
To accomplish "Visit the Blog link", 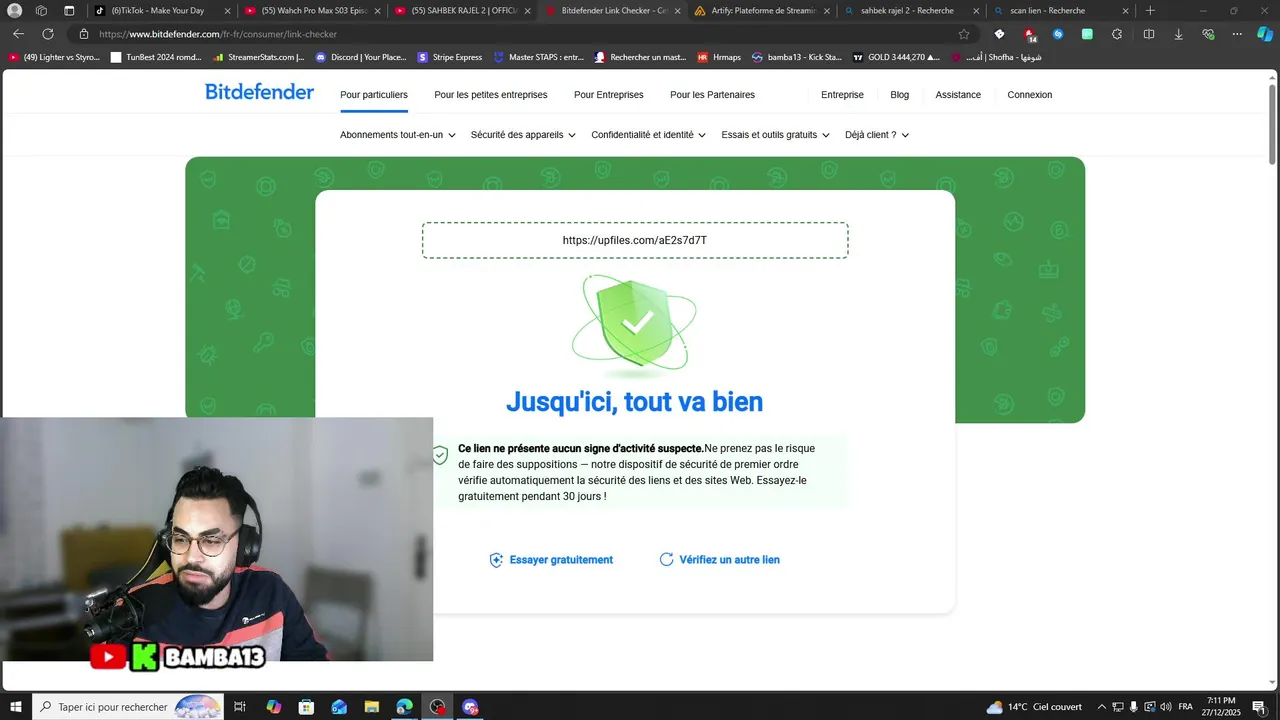I will 900,95.
